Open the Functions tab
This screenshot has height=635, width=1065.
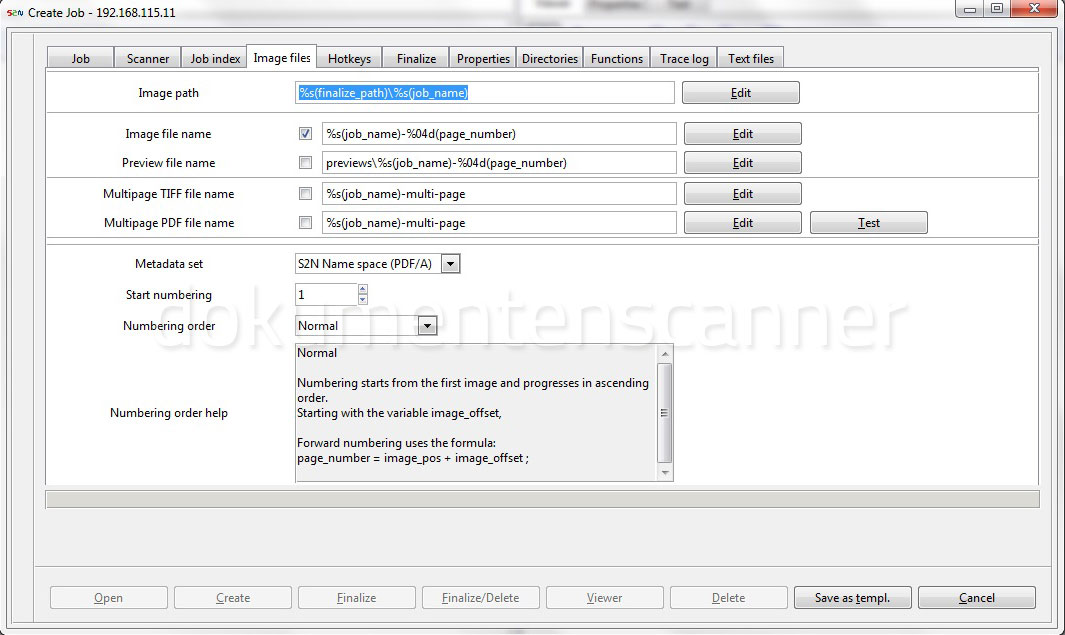tap(617, 58)
